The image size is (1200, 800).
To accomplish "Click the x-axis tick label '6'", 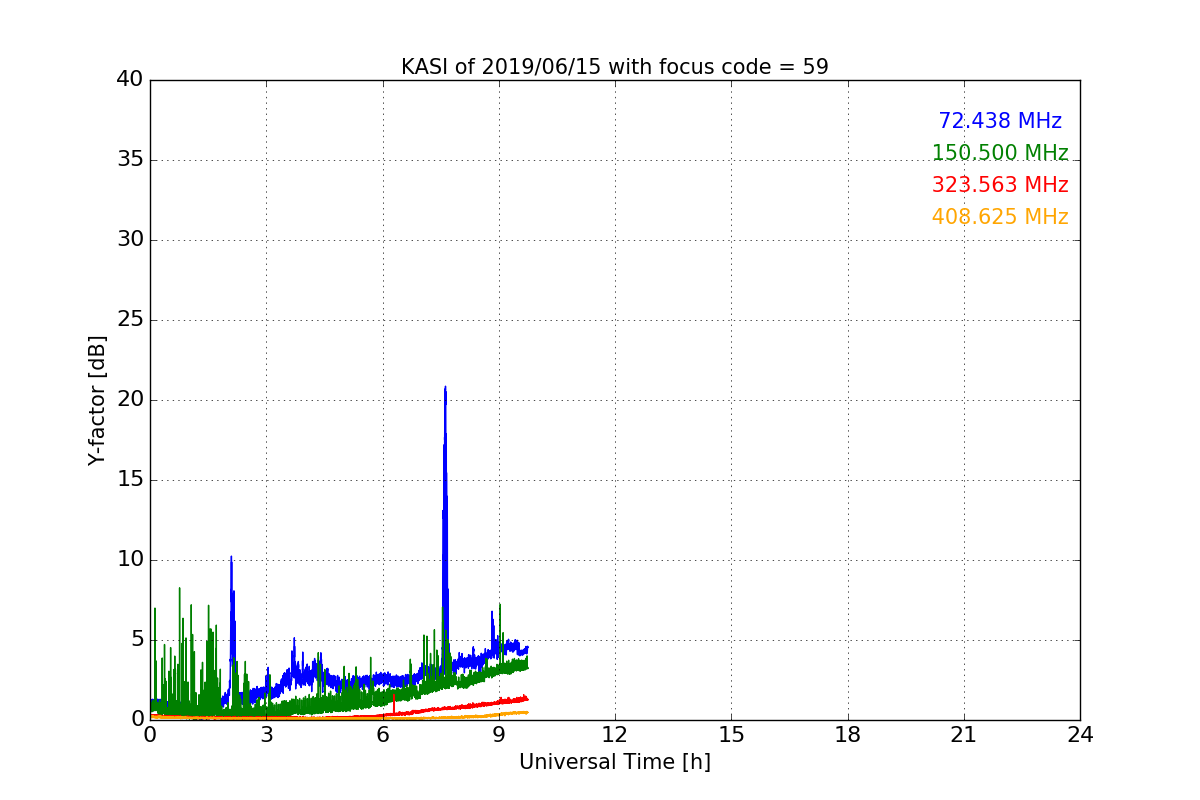I will [382, 735].
